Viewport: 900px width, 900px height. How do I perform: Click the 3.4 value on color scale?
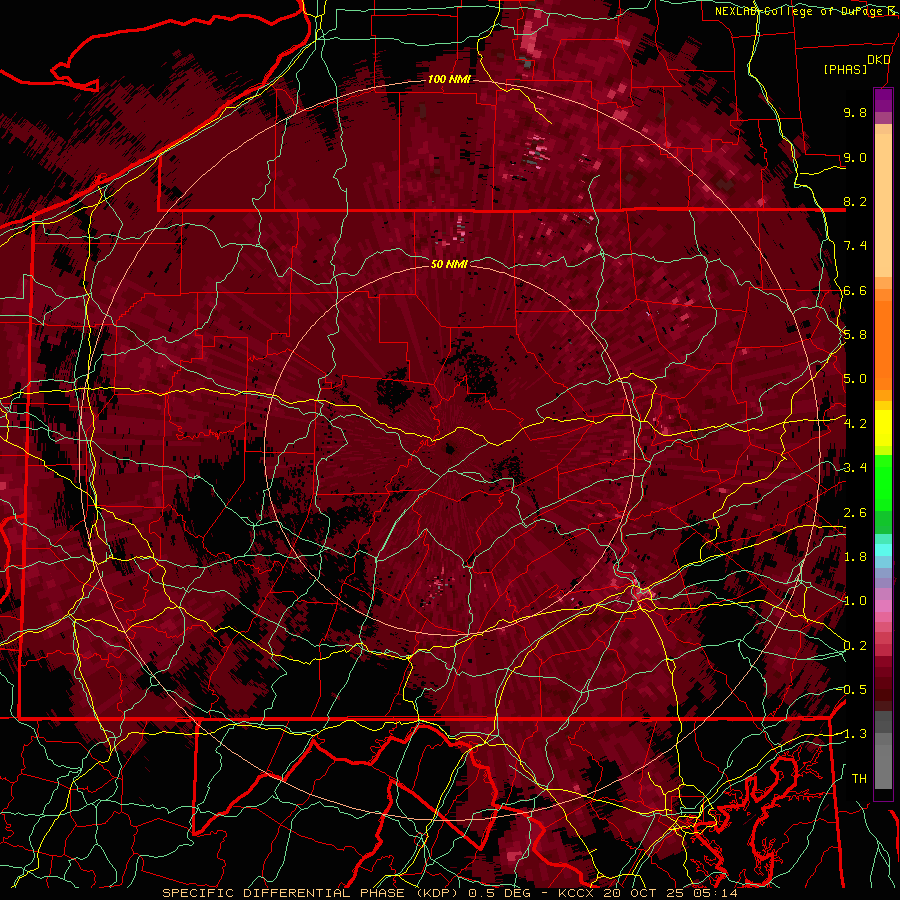(855, 468)
